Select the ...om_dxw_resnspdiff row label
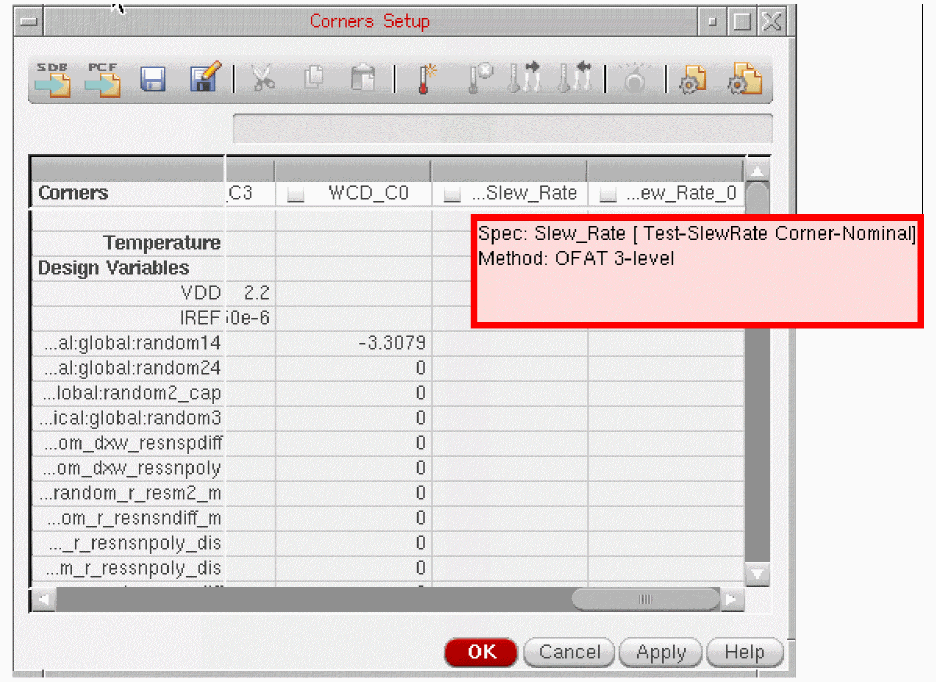The image size is (936, 682). point(132,444)
